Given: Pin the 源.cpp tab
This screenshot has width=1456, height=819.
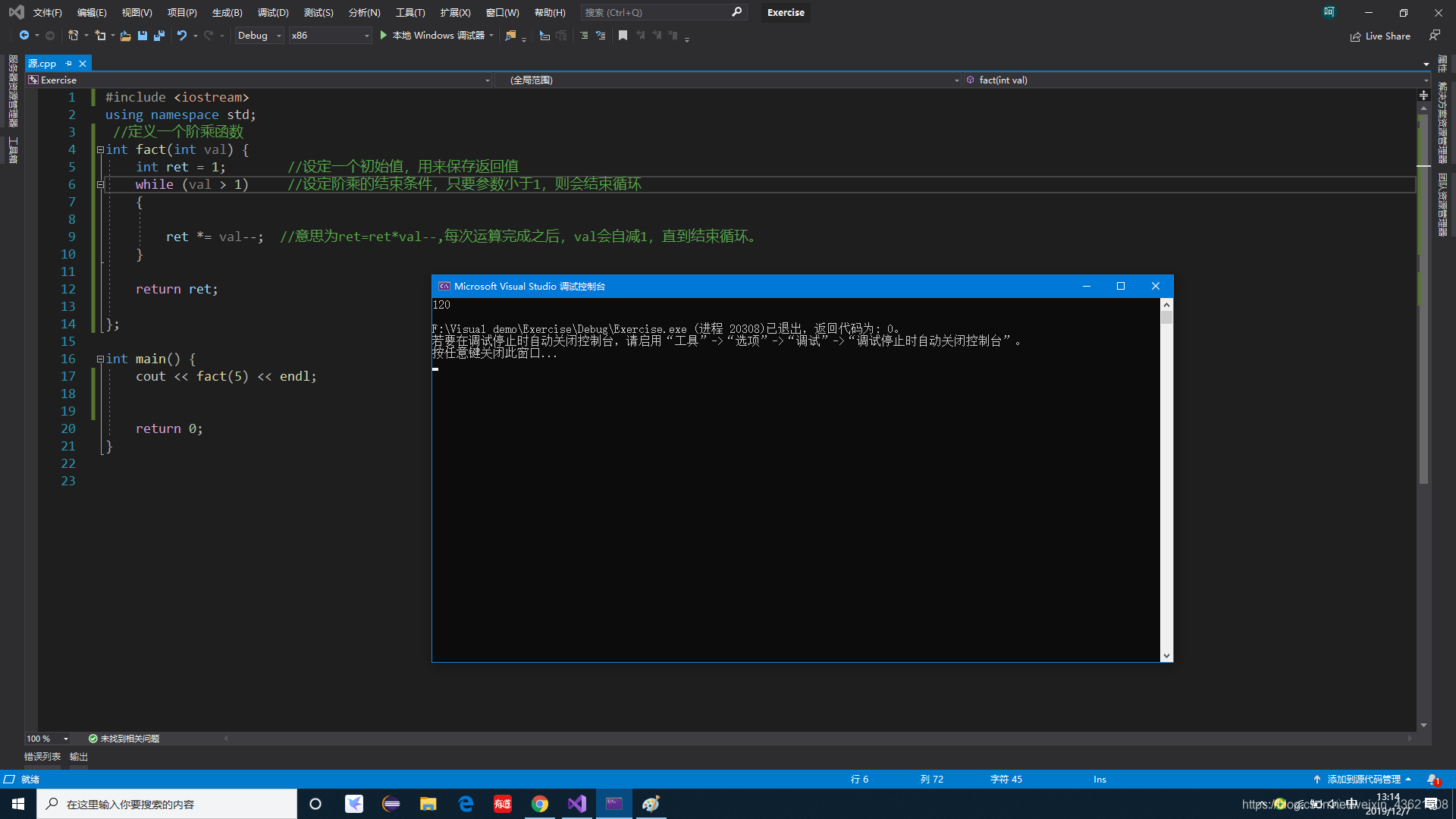Looking at the screenshot, I should click(x=68, y=64).
